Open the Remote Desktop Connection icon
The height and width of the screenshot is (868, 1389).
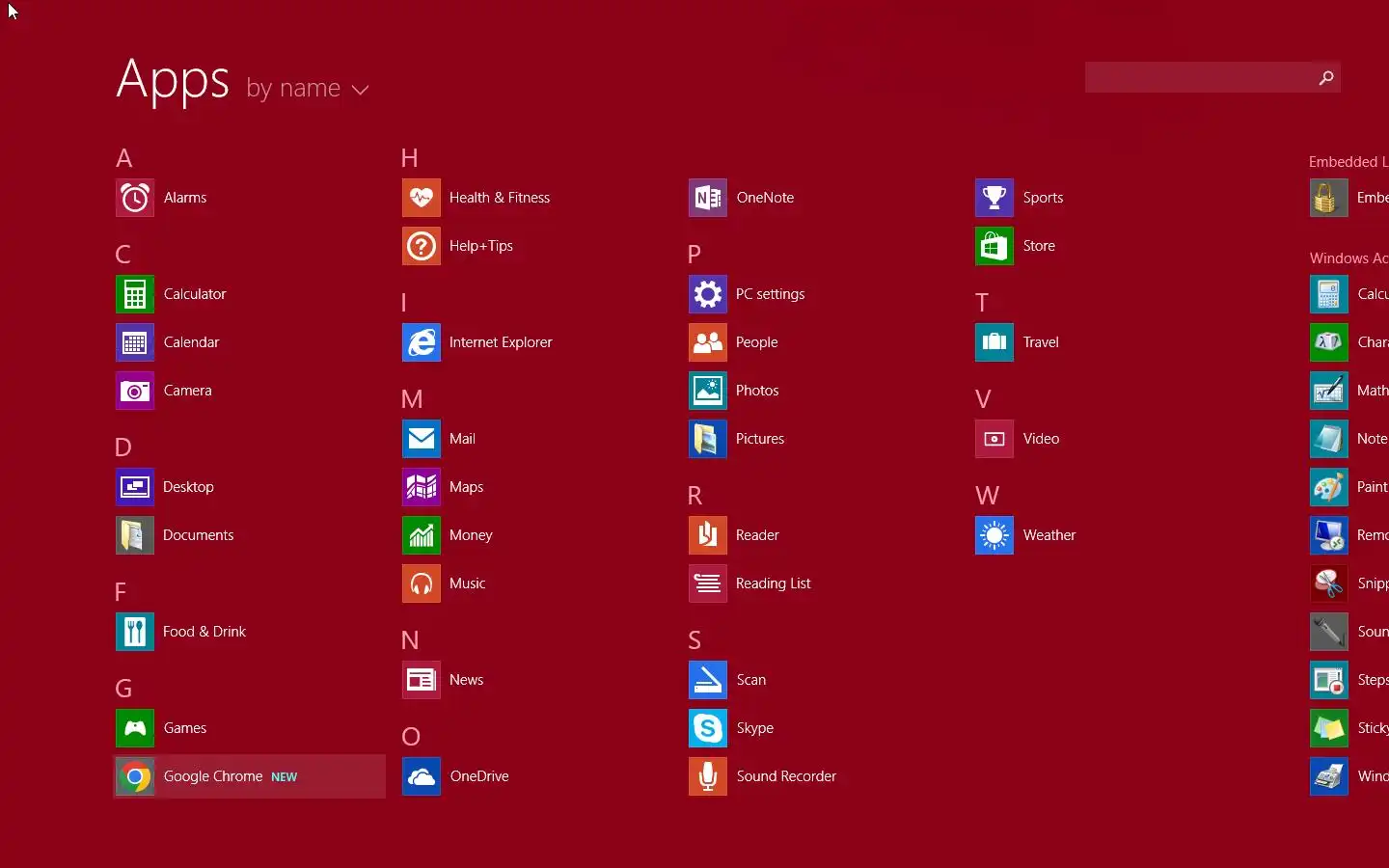coord(1329,535)
